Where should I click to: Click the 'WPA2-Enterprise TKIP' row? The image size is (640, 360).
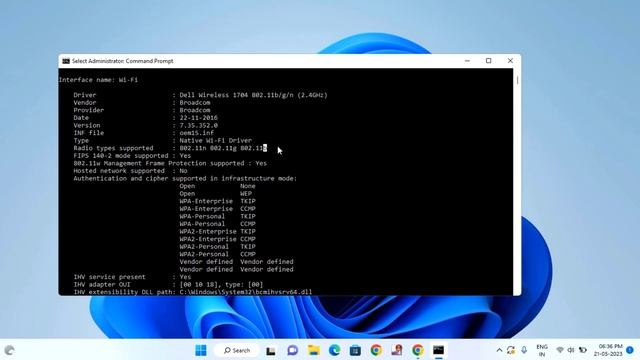point(217,231)
